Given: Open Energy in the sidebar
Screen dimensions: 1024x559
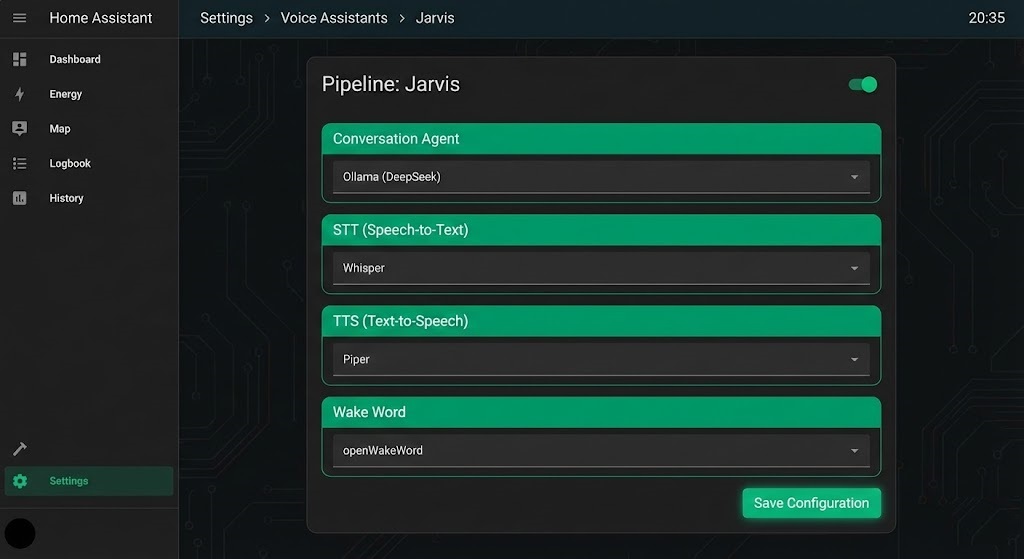Looking at the screenshot, I should pos(66,94).
